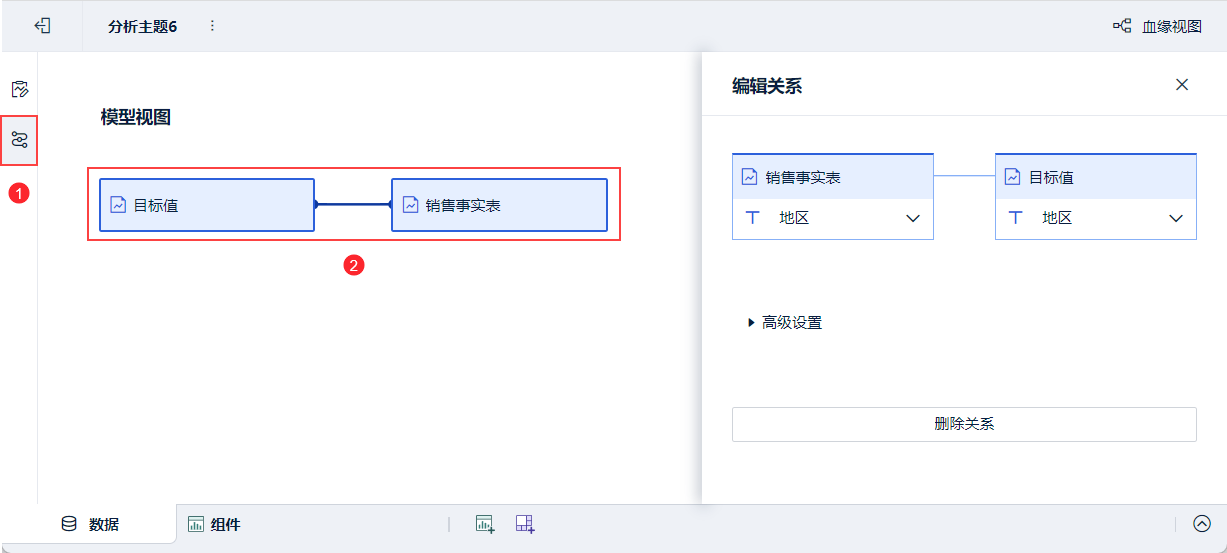Open the 血缘视图 lineage view

pos(1158,26)
